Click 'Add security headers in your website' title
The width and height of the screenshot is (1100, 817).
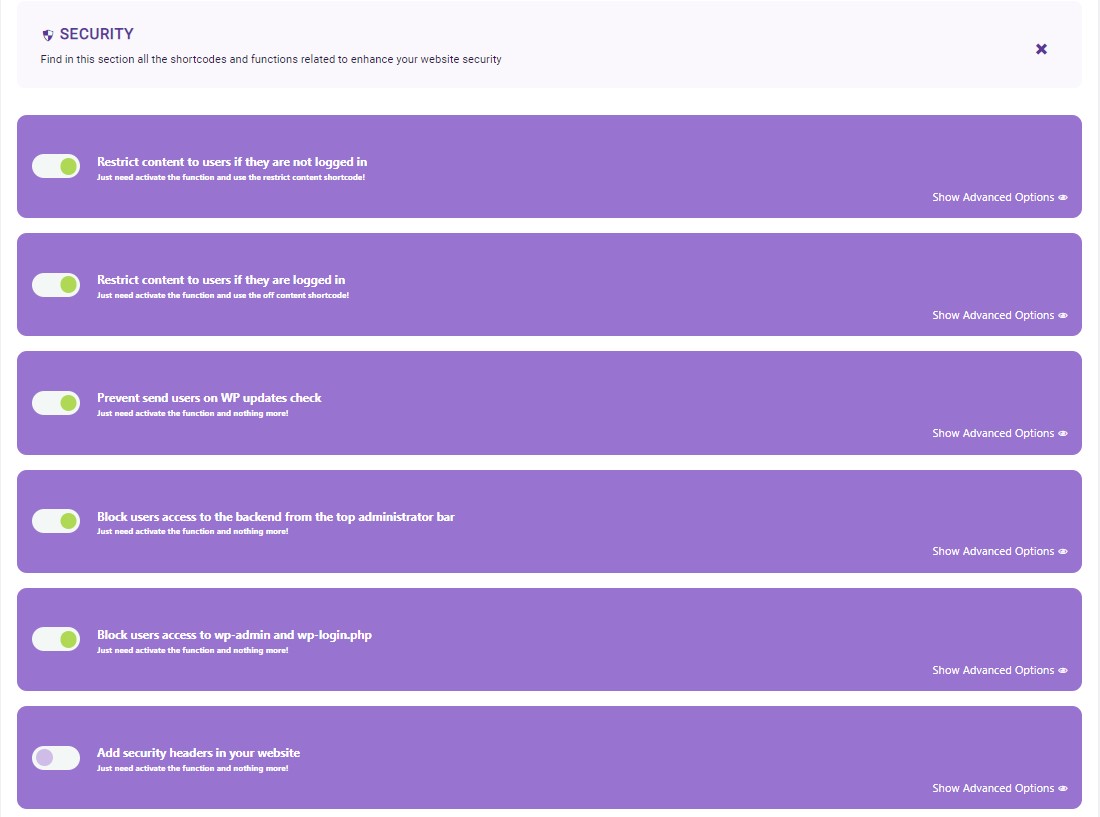coord(199,752)
